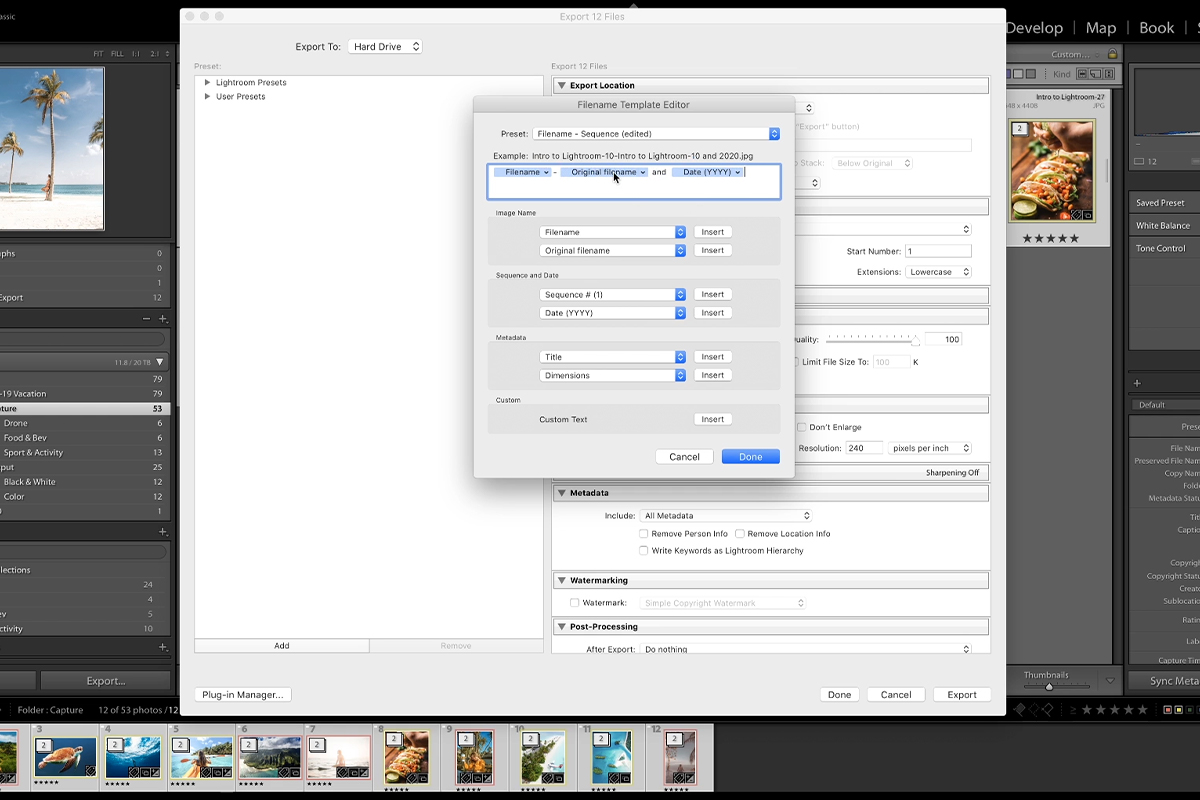Check Remove Person Info
This screenshot has height=800, width=1200.
644,533
